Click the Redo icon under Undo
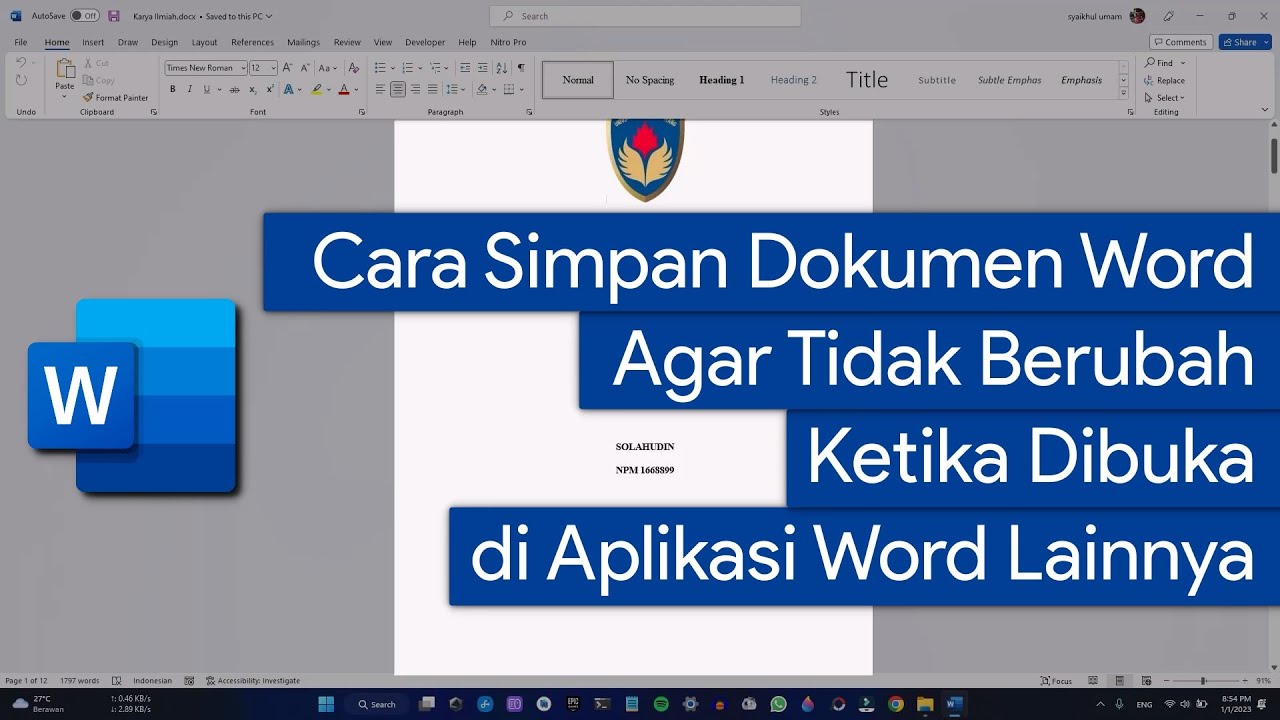1280x720 pixels. (x=21, y=80)
